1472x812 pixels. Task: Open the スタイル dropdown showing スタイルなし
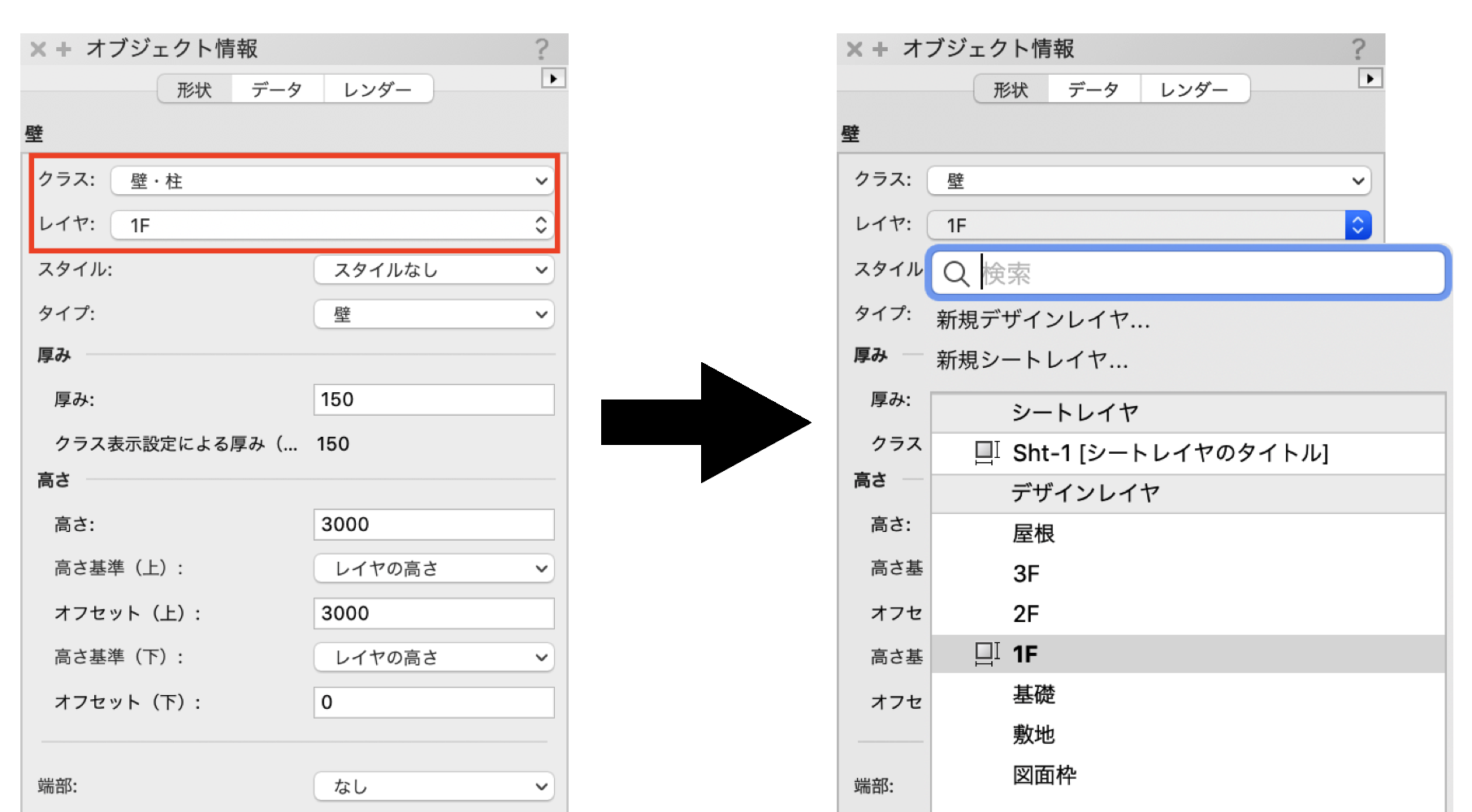(434, 270)
